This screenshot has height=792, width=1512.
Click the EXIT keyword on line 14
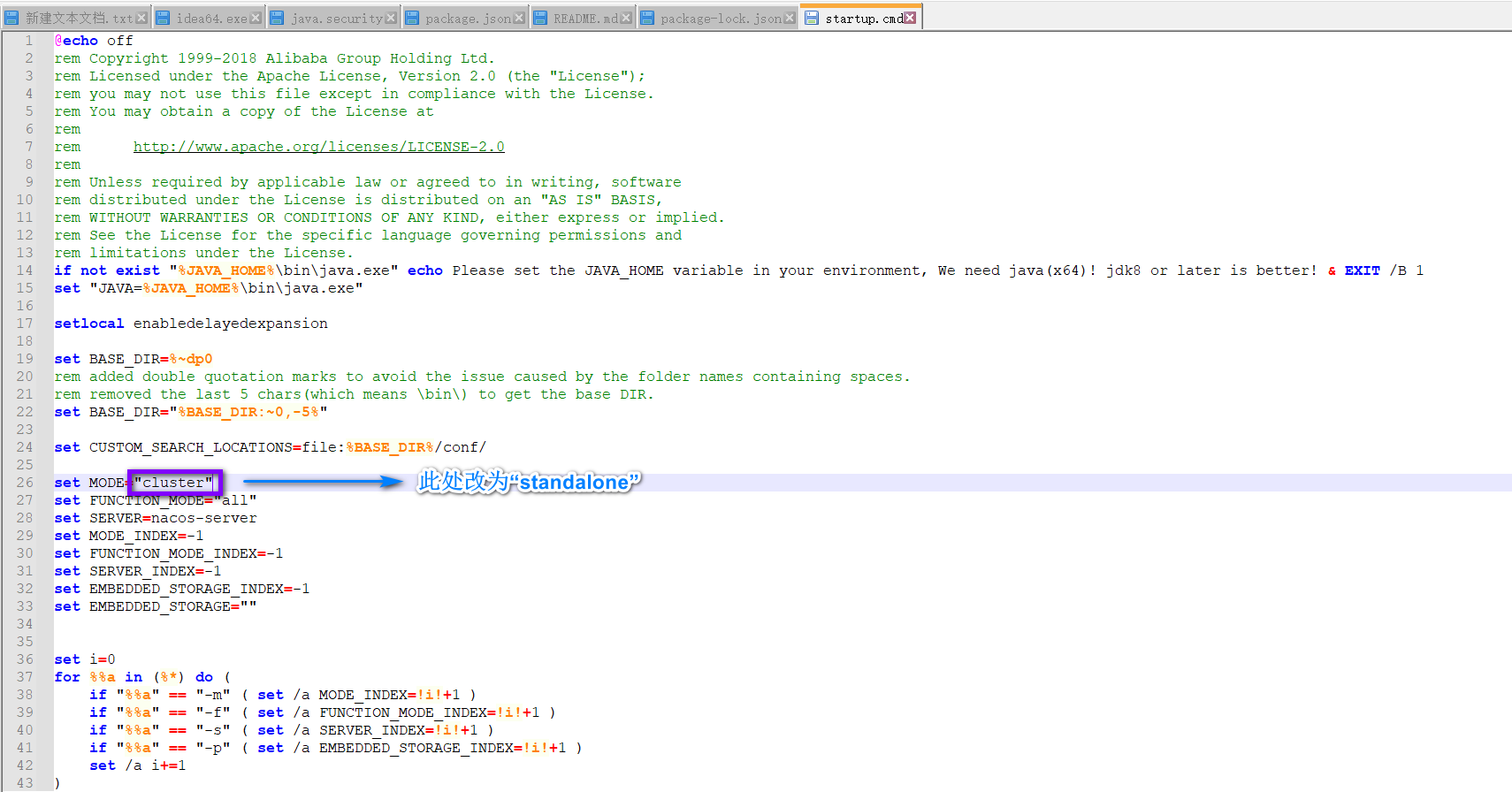pos(1362,270)
